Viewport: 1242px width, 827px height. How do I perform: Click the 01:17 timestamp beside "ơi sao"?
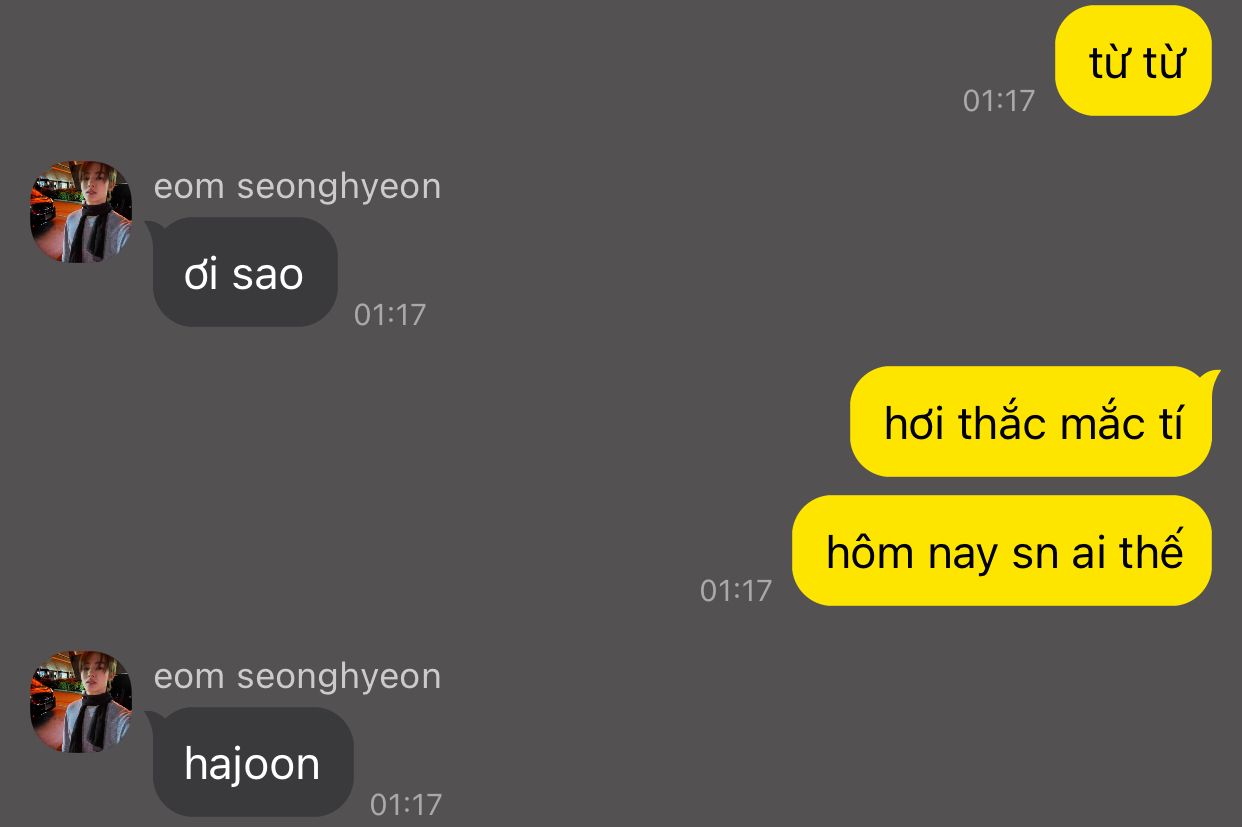pyautogui.click(x=390, y=315)
